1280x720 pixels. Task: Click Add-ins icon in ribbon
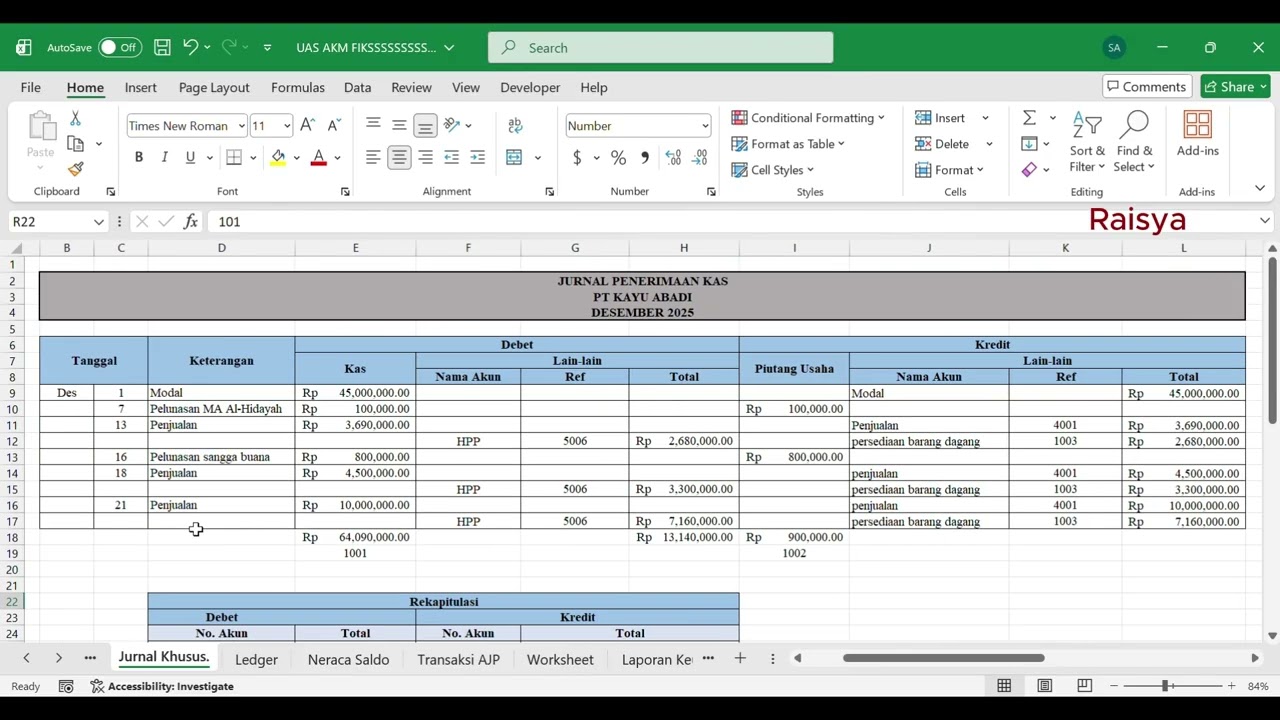click(1197, 134)
